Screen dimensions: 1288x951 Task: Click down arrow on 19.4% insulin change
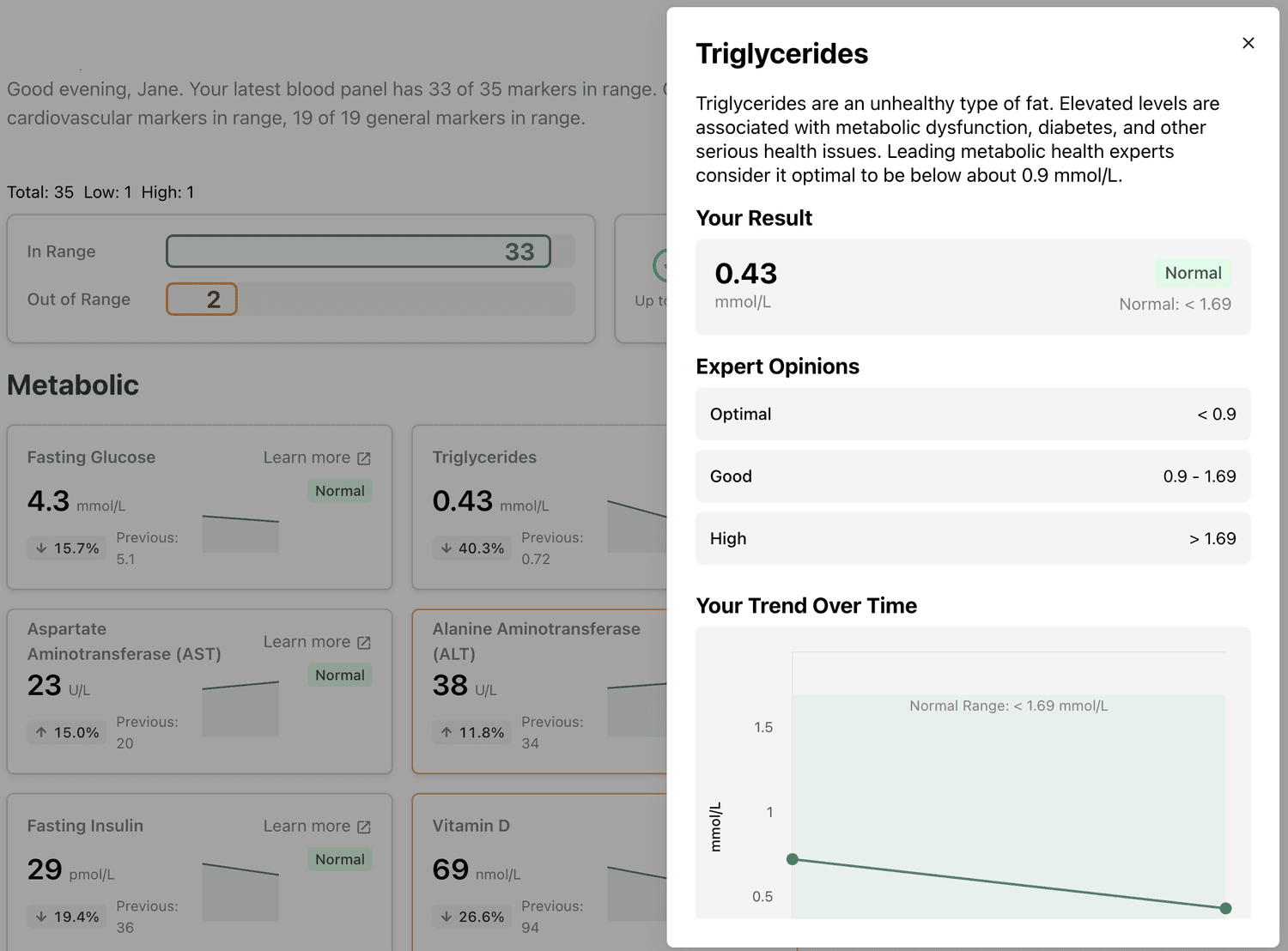coord(41,917)
